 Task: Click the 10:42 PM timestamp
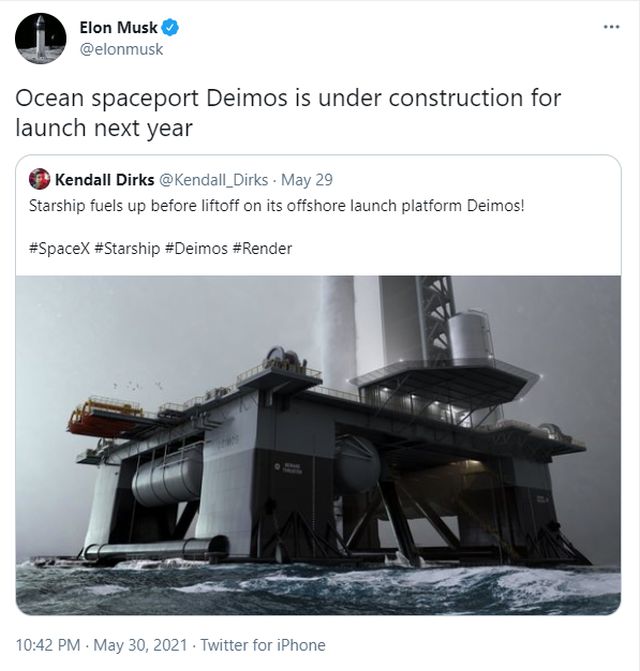(48, 645)
